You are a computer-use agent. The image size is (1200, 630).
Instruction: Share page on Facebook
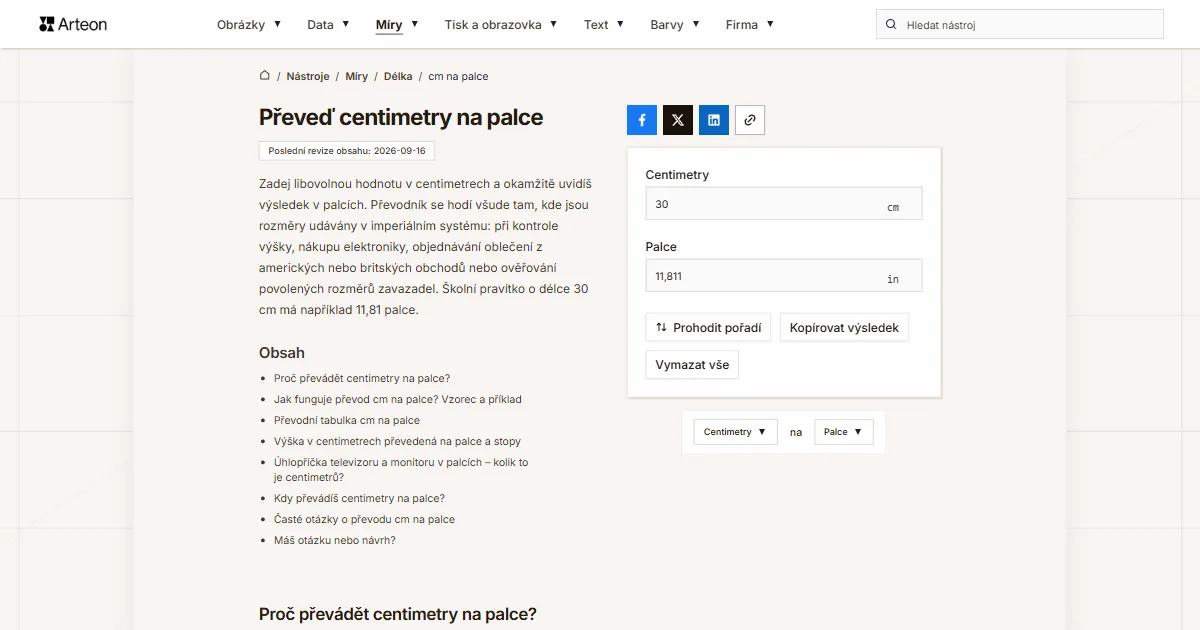(642, 120)
